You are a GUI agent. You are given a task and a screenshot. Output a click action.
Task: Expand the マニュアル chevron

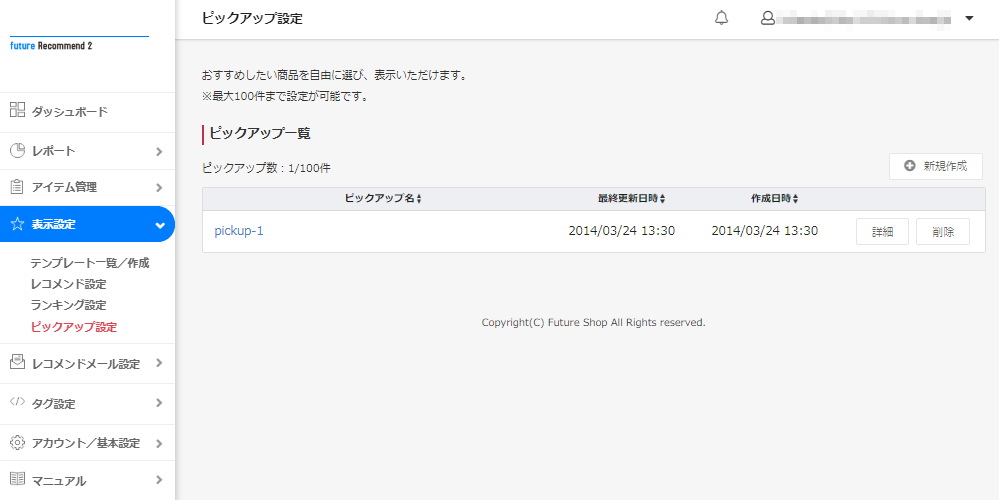tap(159, 480)
